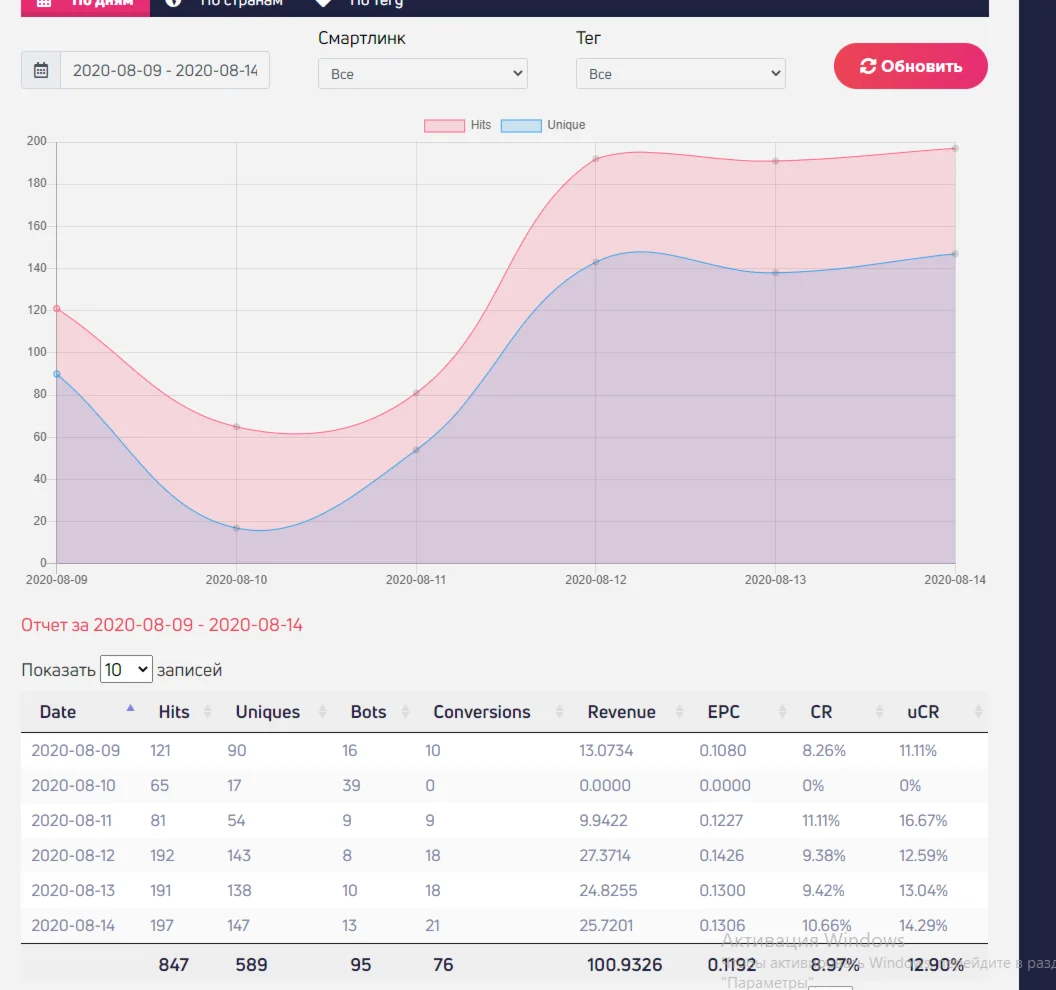Click the Hits data point for 2020-08-12
Image resolution: width=1056 pixels, height=990 pixels.
click(596, 159)
